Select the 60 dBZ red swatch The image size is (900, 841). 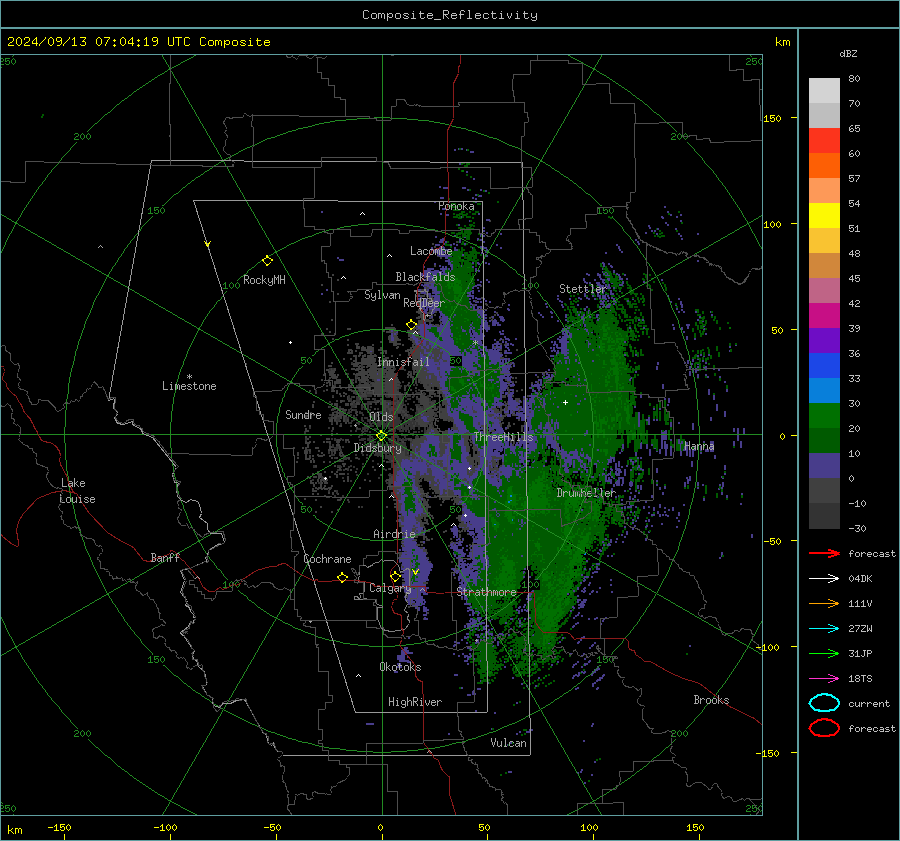click(x=824, y=141)
